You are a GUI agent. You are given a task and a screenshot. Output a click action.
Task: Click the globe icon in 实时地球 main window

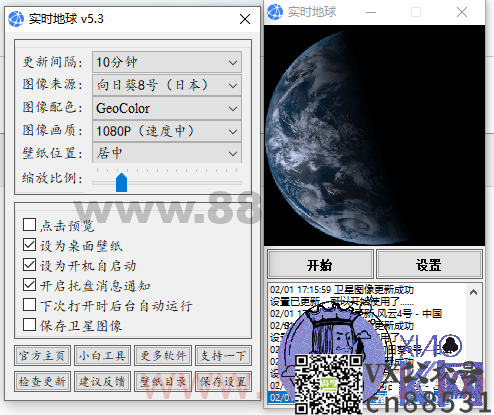click(275, 12)
